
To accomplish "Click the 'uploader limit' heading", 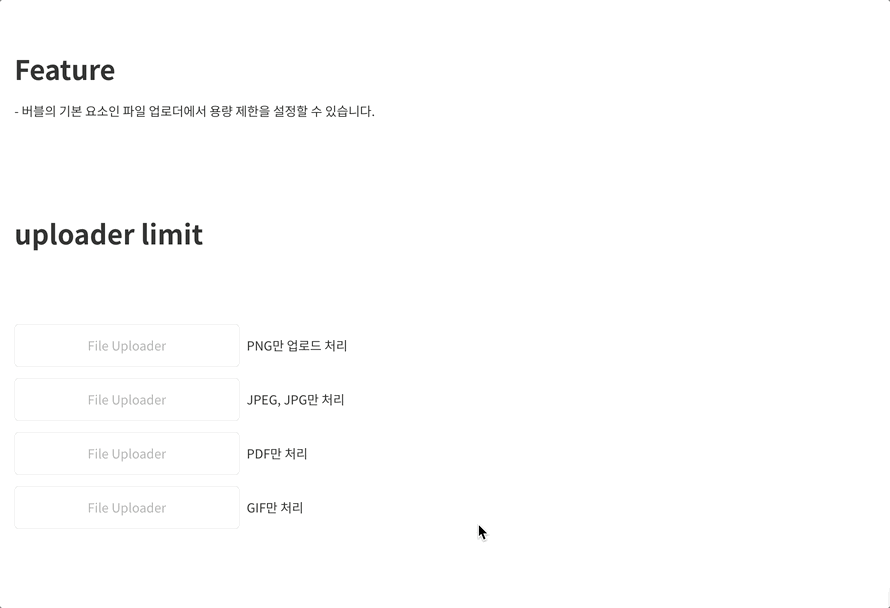I will [x=109, y=234].
